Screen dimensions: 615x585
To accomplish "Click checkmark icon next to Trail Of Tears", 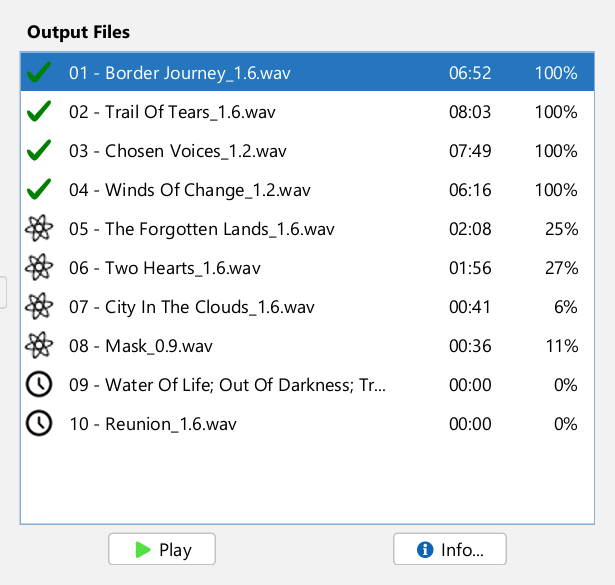I will pyautogui.click(x=39, y=112).
